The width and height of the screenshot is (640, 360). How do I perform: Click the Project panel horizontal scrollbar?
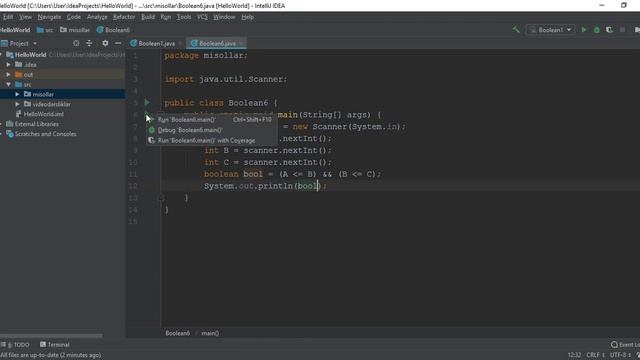[51, 336]
